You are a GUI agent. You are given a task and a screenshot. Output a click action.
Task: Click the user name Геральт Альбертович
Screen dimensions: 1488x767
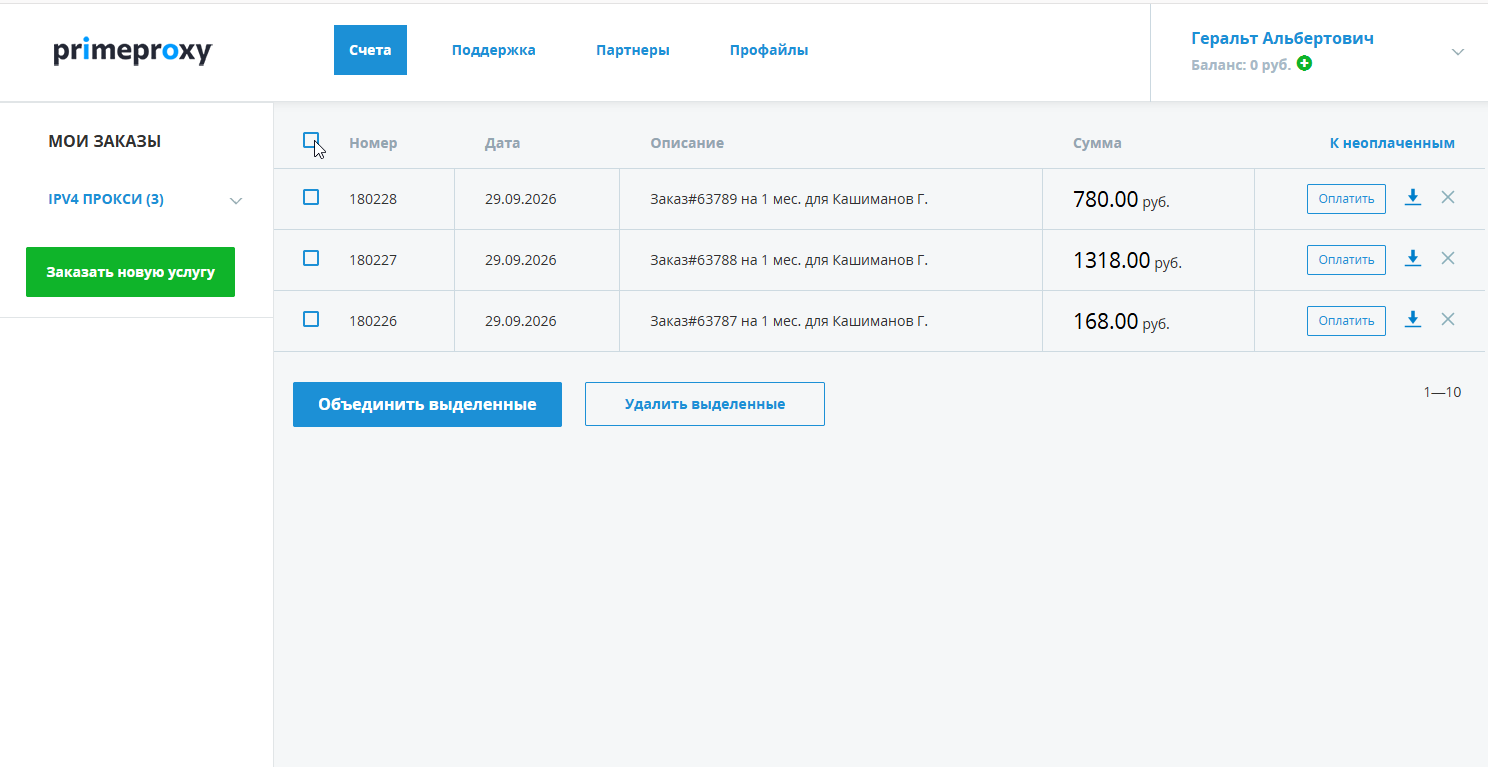coord(1282,39)
